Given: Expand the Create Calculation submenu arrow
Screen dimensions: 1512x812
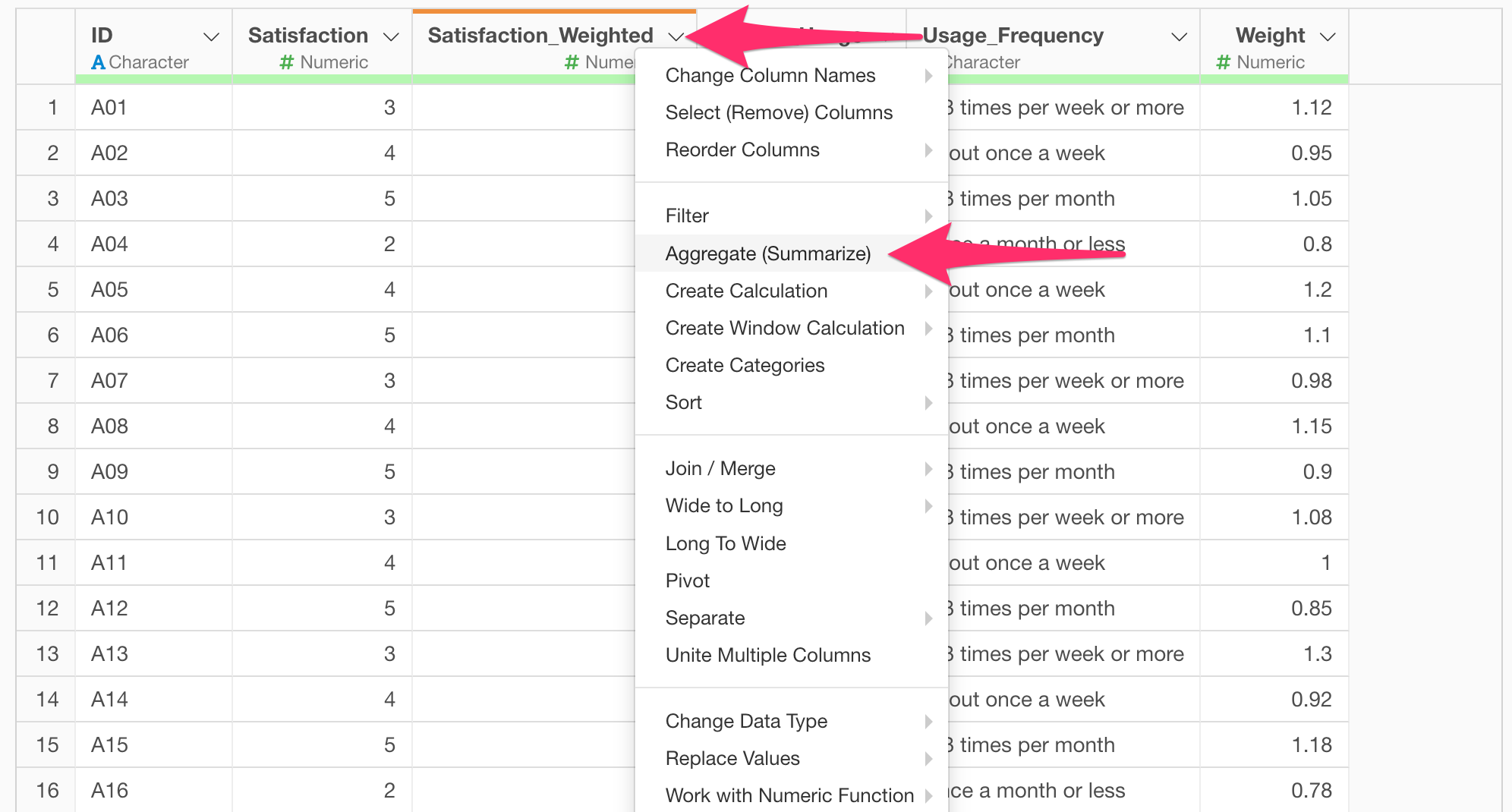Looking at the screenshot, I should click(928, 291).
